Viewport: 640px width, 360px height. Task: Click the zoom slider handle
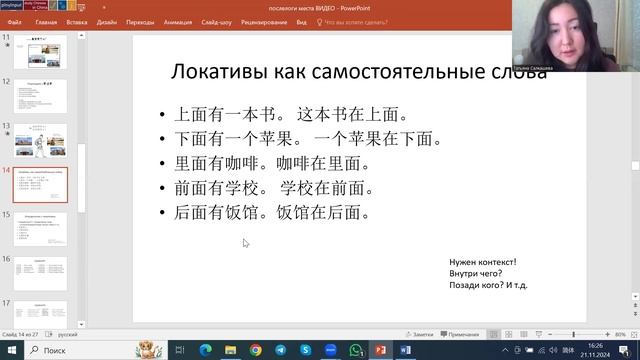pyautogui.click(x=573, y=334)
